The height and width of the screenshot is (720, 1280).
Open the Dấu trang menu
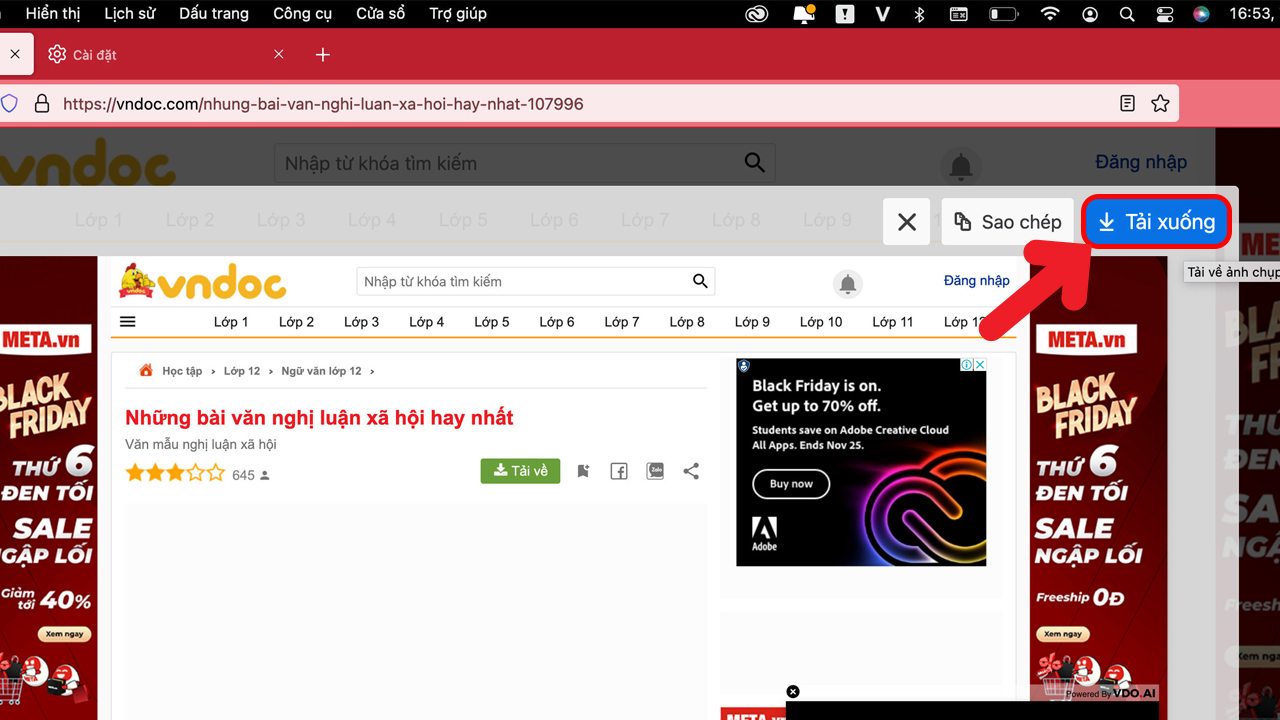[214, 14]
